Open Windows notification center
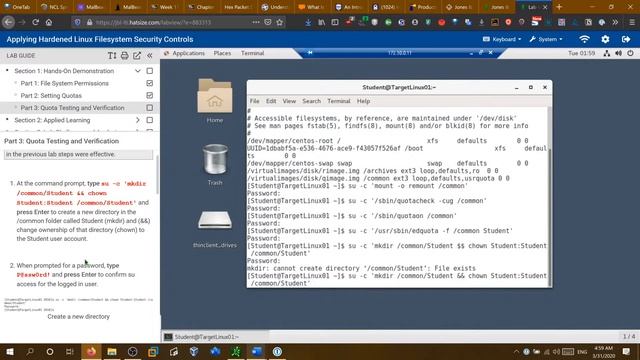 coord(626,351)
